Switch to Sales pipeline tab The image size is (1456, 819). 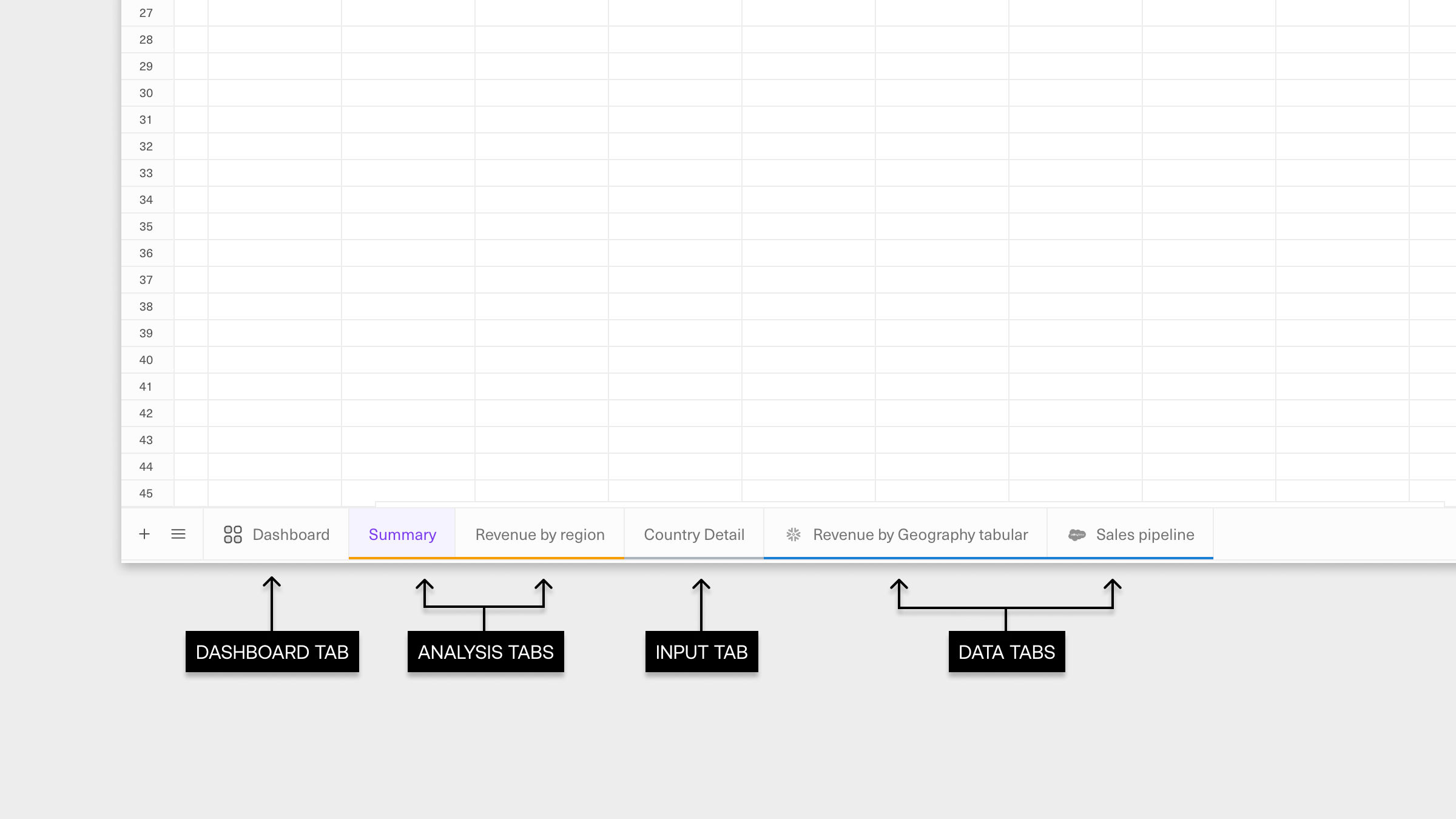point(1145,534)
